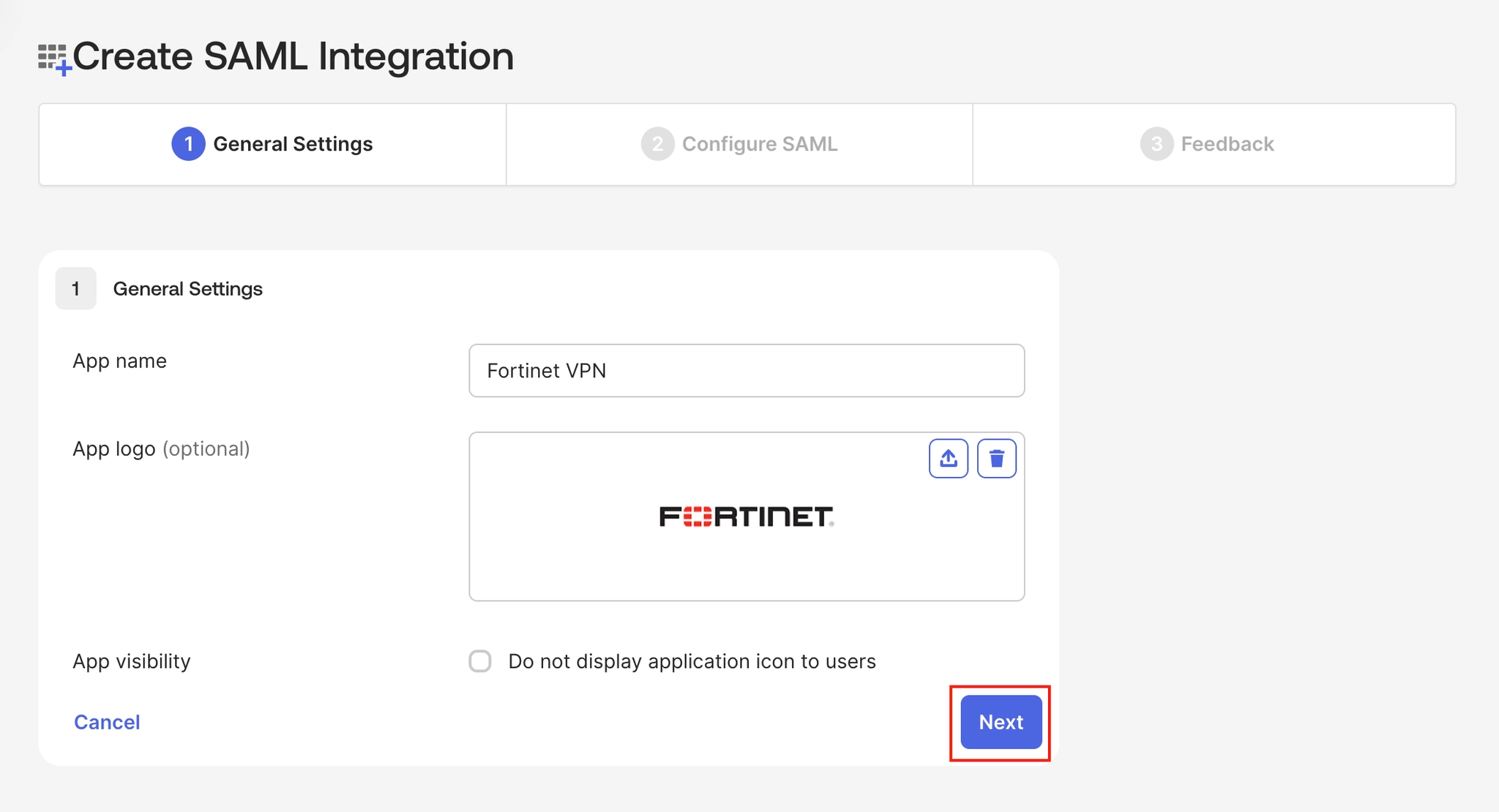
Task: Click the step 1 circle badge
Action: tap(188, 144)
